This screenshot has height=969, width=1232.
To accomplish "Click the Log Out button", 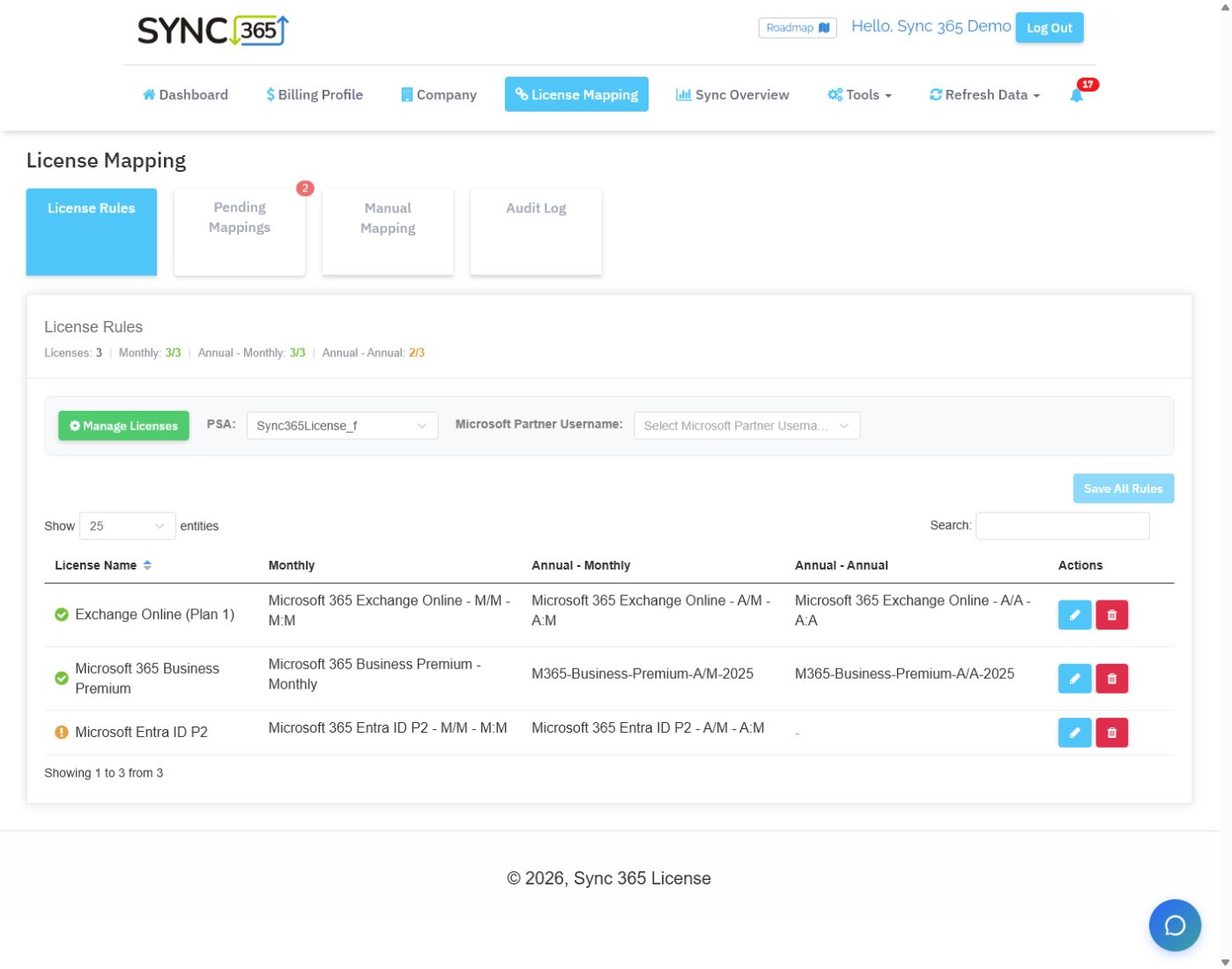I will (1049, 27).
